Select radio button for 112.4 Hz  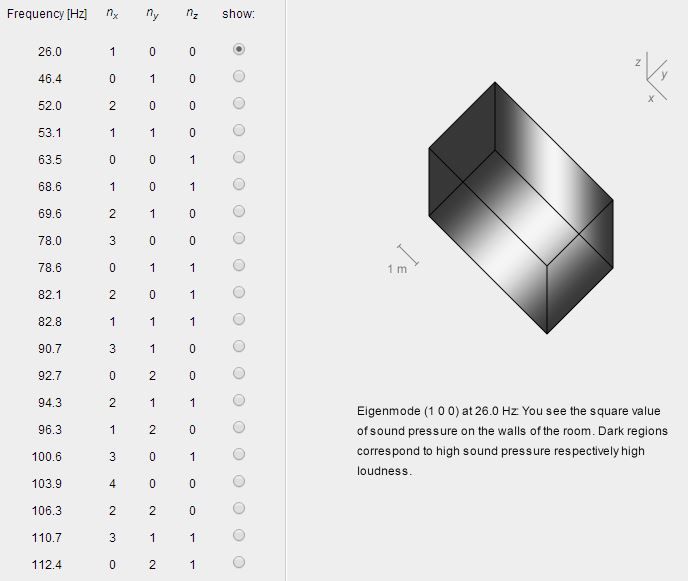[x=239, y=562]
